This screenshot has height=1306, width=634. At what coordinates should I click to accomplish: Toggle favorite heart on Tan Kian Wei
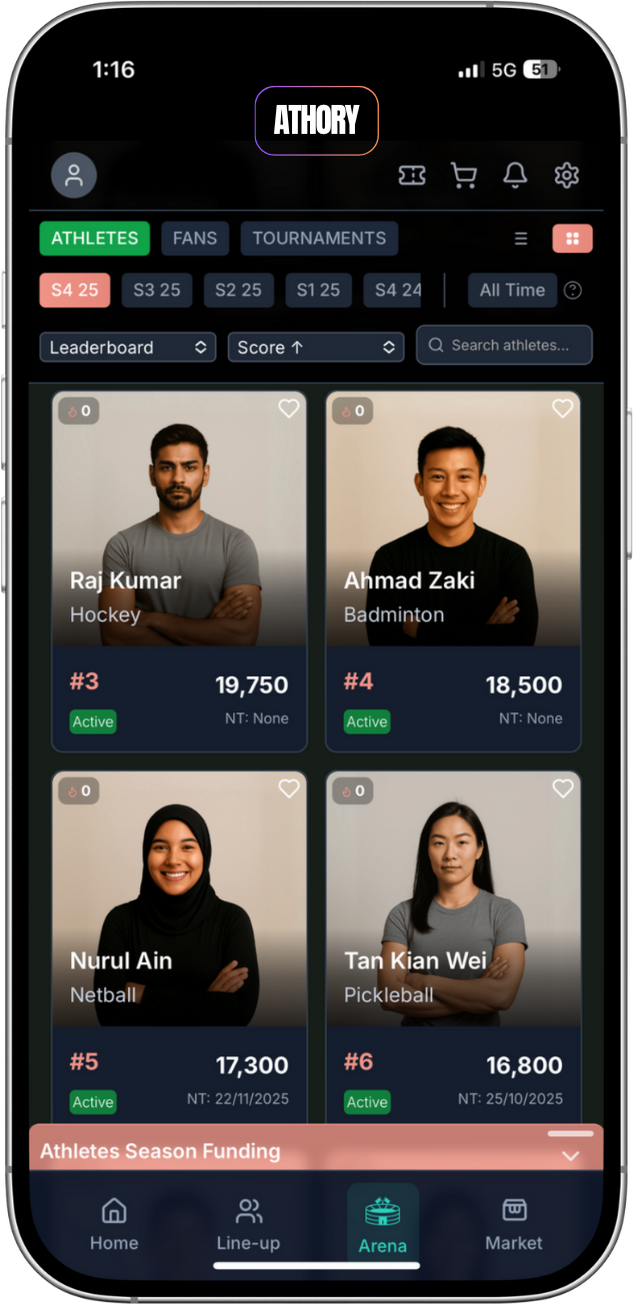(x=563, y=788)
